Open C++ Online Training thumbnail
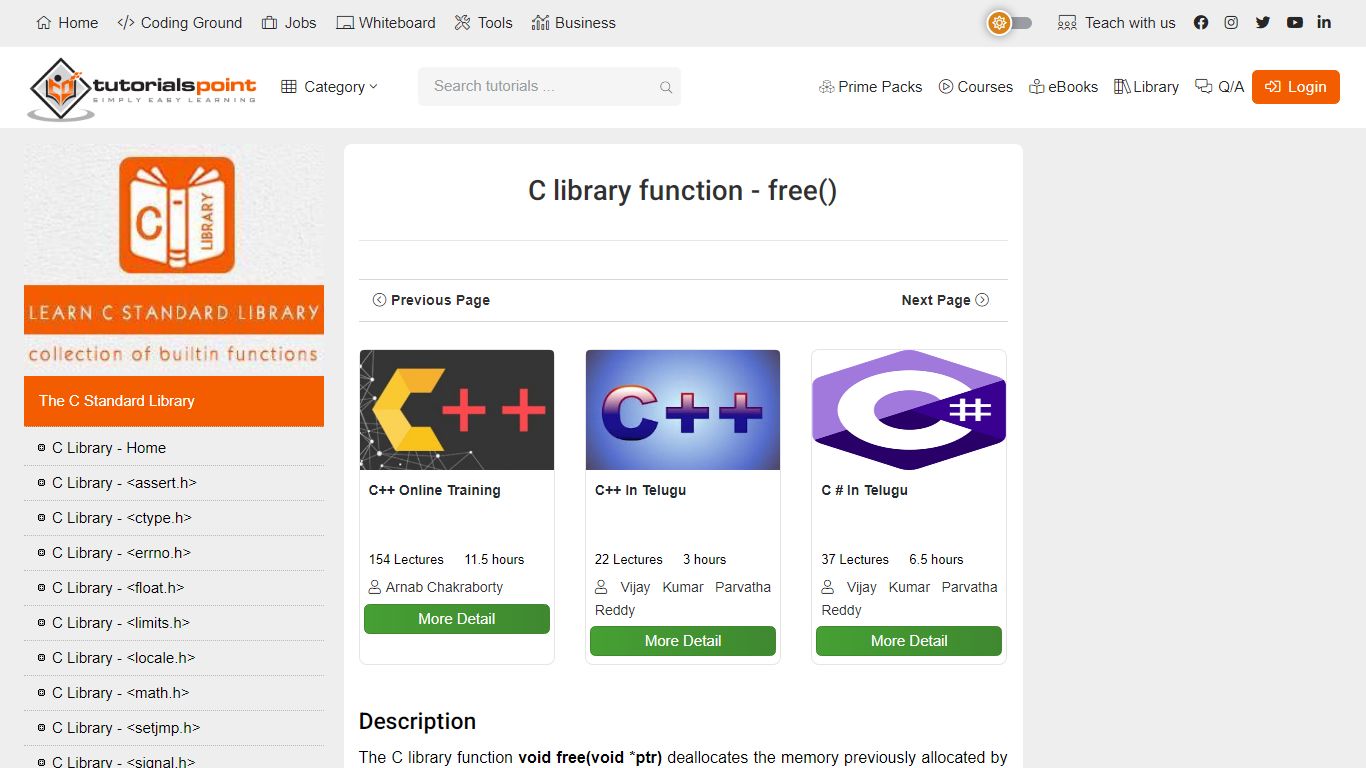This screenshot has height=768, width=1366. [457, 410]
